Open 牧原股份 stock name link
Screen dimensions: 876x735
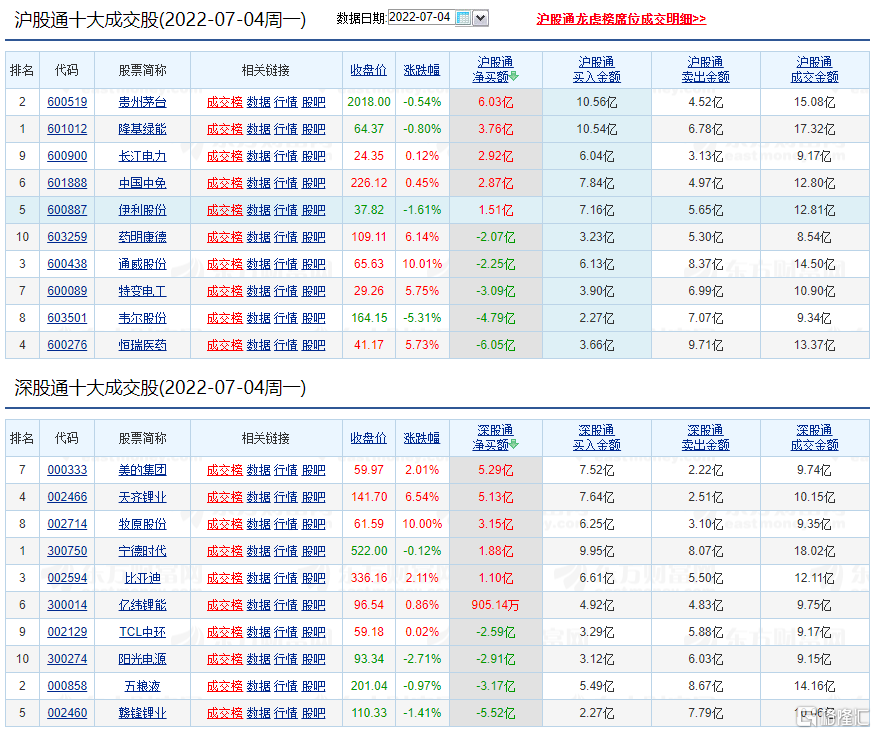[x=142, y=524]
